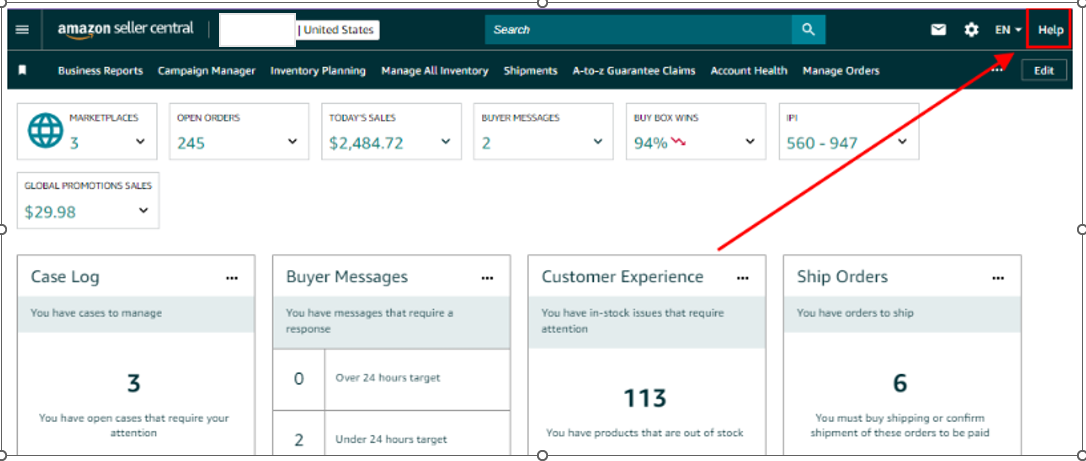Screen dimensions: 1086x461
Task: Select the Under 24 hours target row
Action: pos(391,433)
